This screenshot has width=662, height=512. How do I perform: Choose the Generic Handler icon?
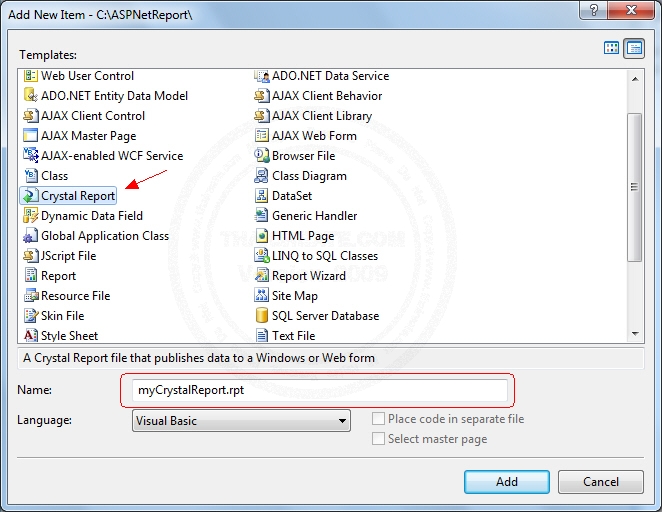click(x=262, y=216)
